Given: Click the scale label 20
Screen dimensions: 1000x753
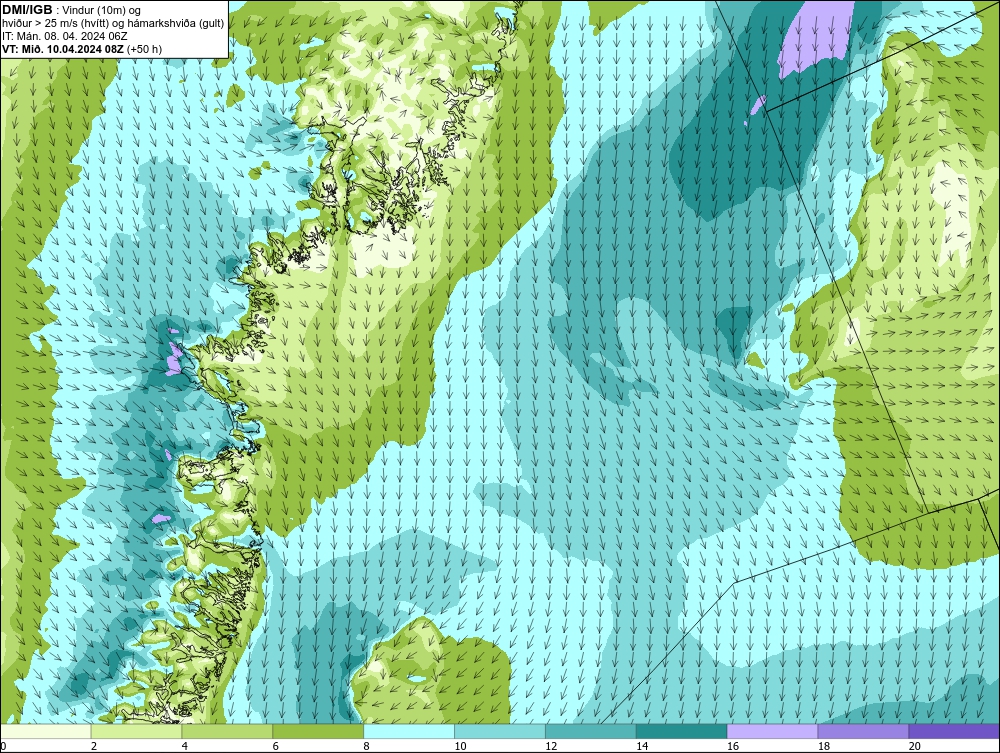Looking at the screenshot, I should click(915, 746).
